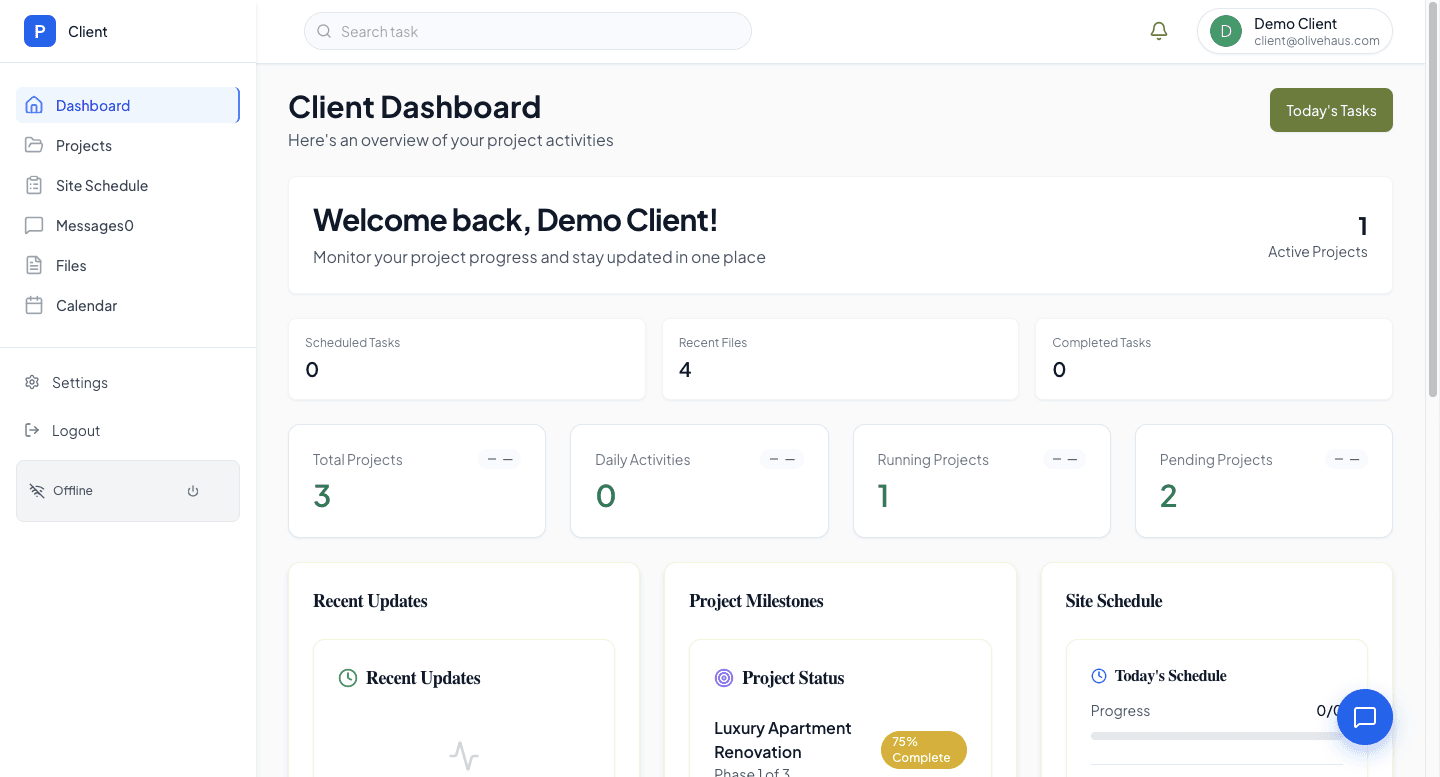
Task: Click the Today's Tasks button
Action: (1331, 110)
